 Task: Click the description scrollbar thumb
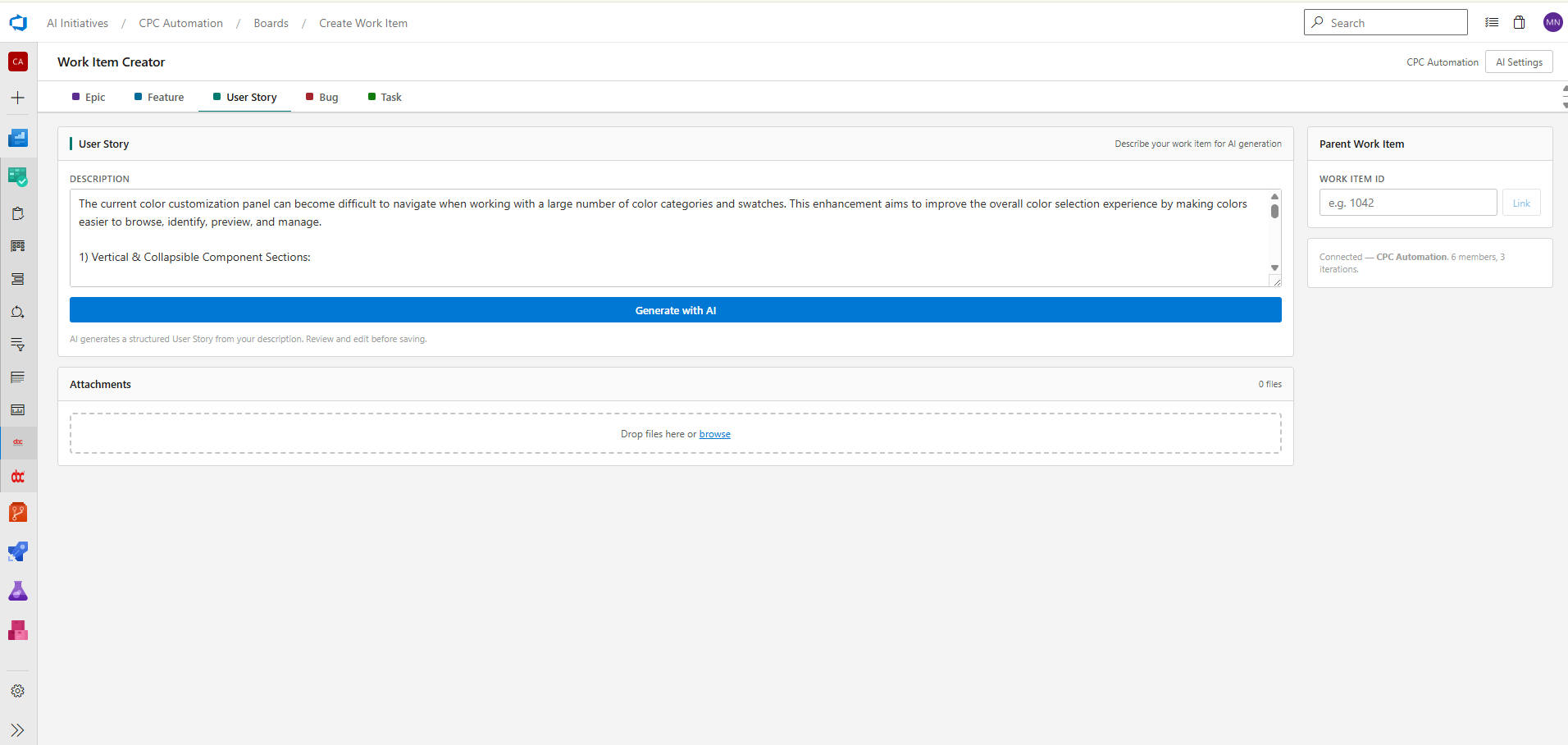1274,211
